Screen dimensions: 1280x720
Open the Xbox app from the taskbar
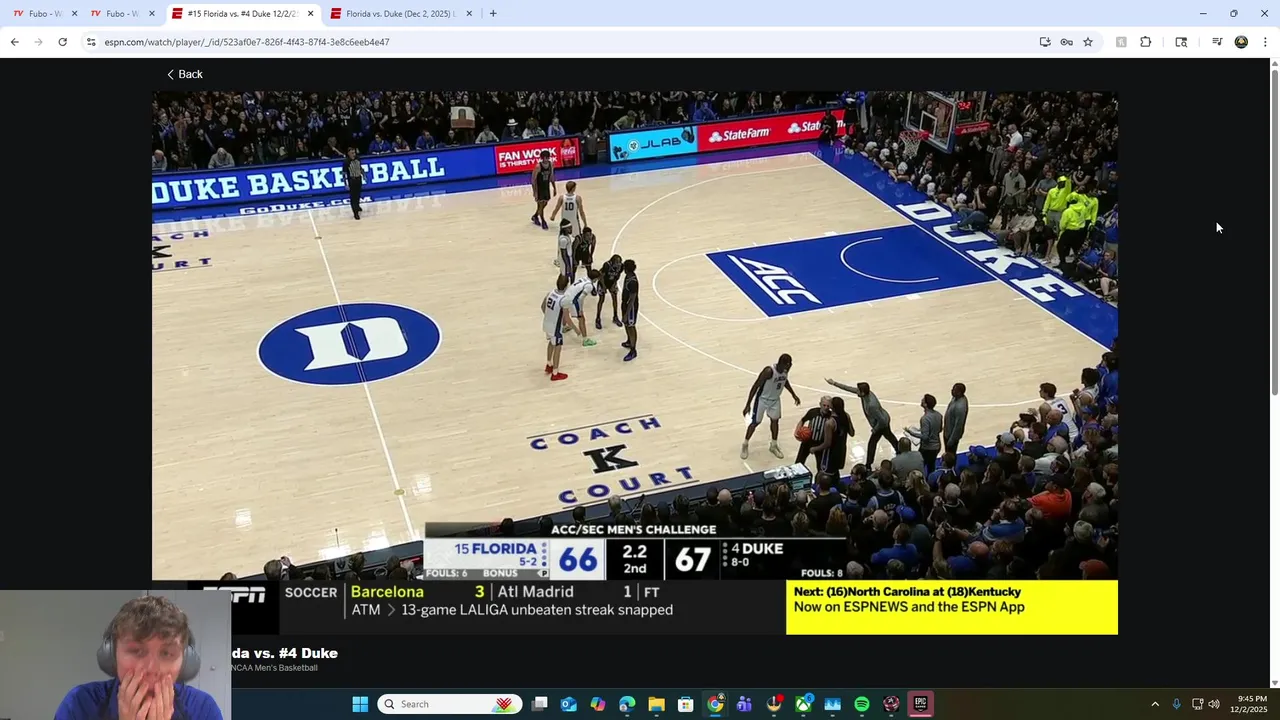point(803,704)
